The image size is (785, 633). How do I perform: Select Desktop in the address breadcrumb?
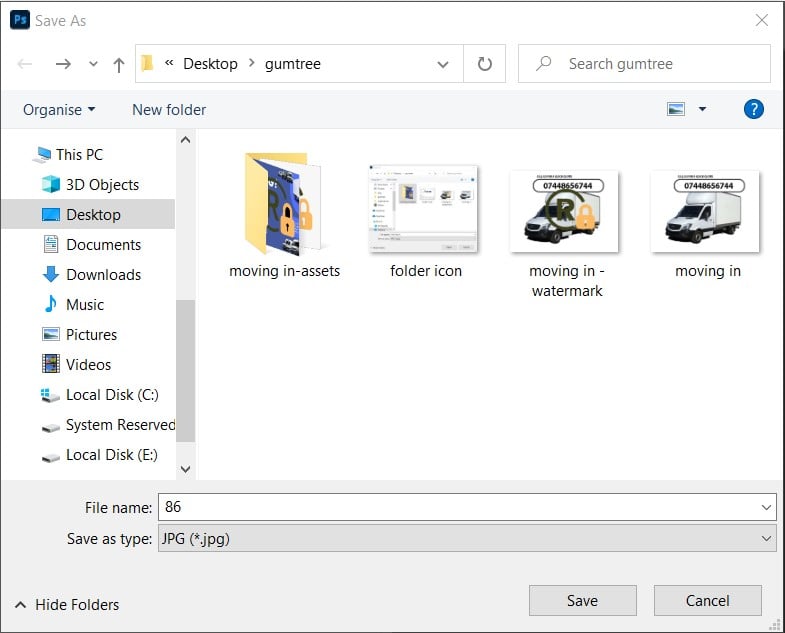pos(210,64)
